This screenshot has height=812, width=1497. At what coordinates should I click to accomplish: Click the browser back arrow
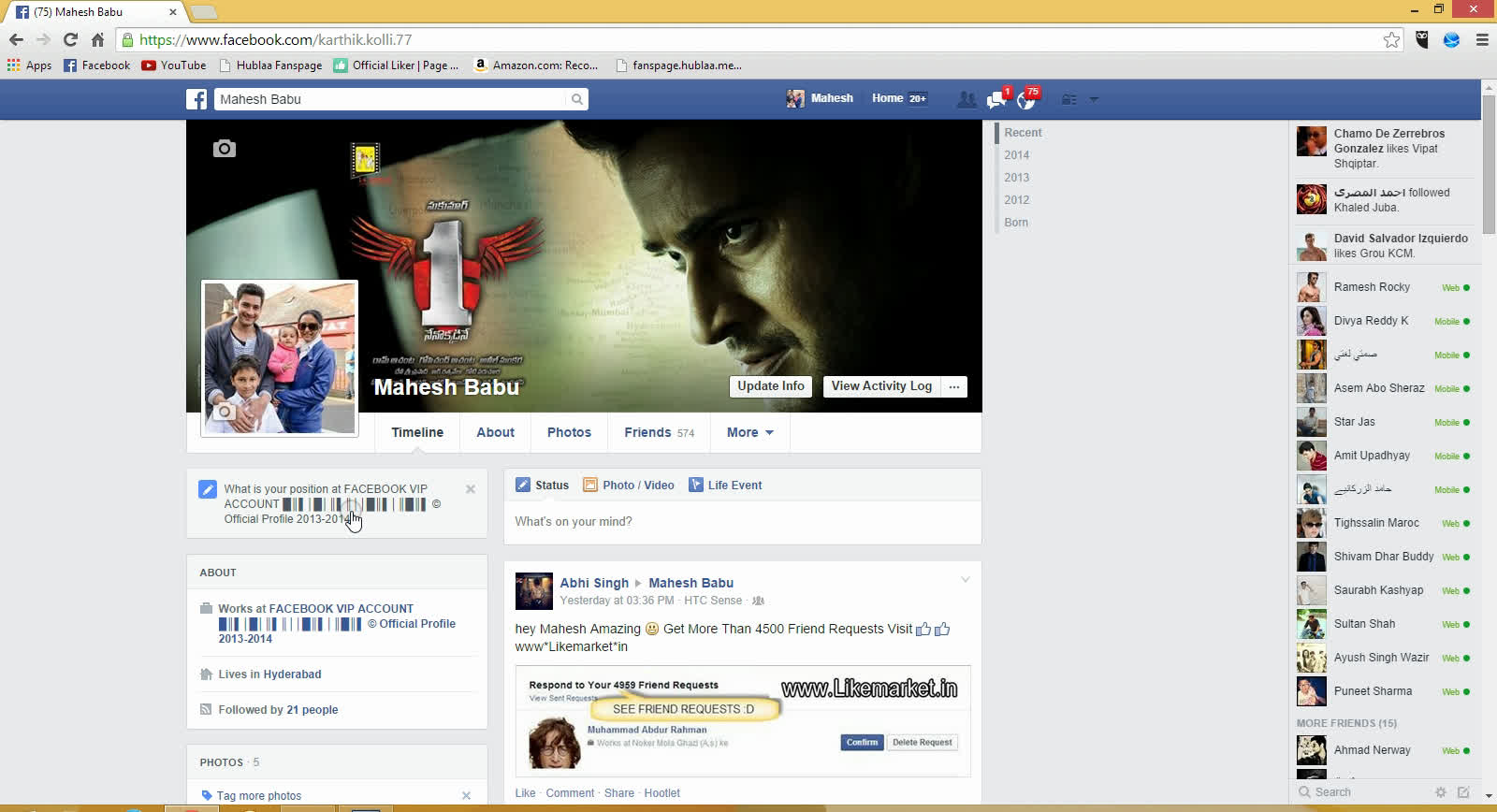pos(16,39)
